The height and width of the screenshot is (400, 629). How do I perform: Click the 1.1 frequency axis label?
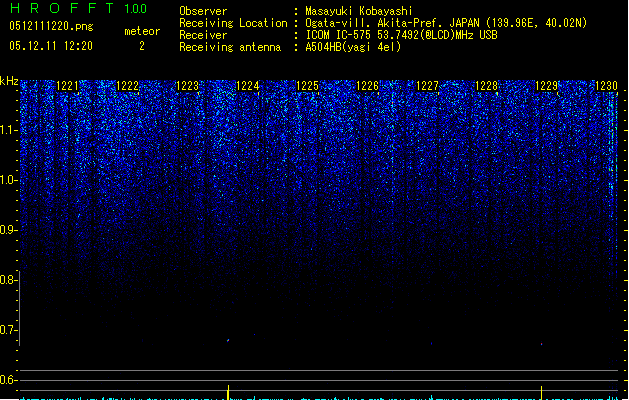(8, 130)
